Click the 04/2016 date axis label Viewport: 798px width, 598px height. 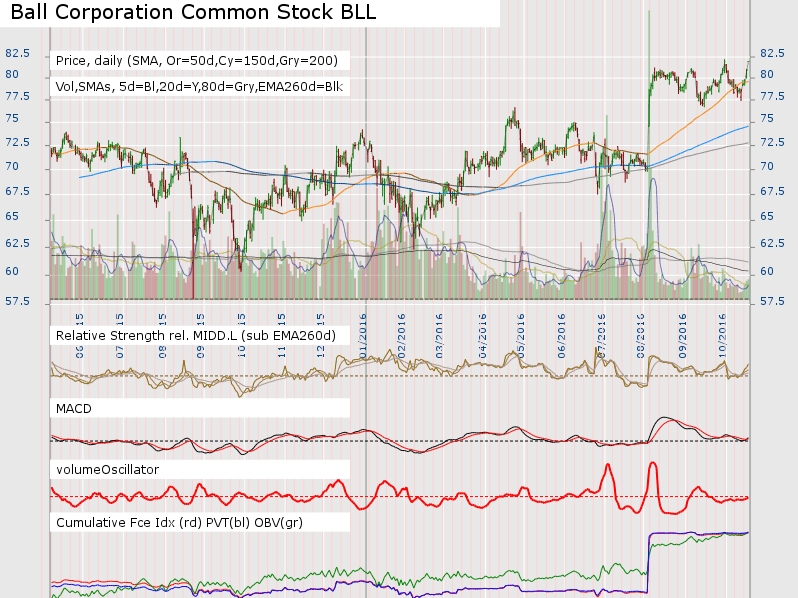point(482,336)
